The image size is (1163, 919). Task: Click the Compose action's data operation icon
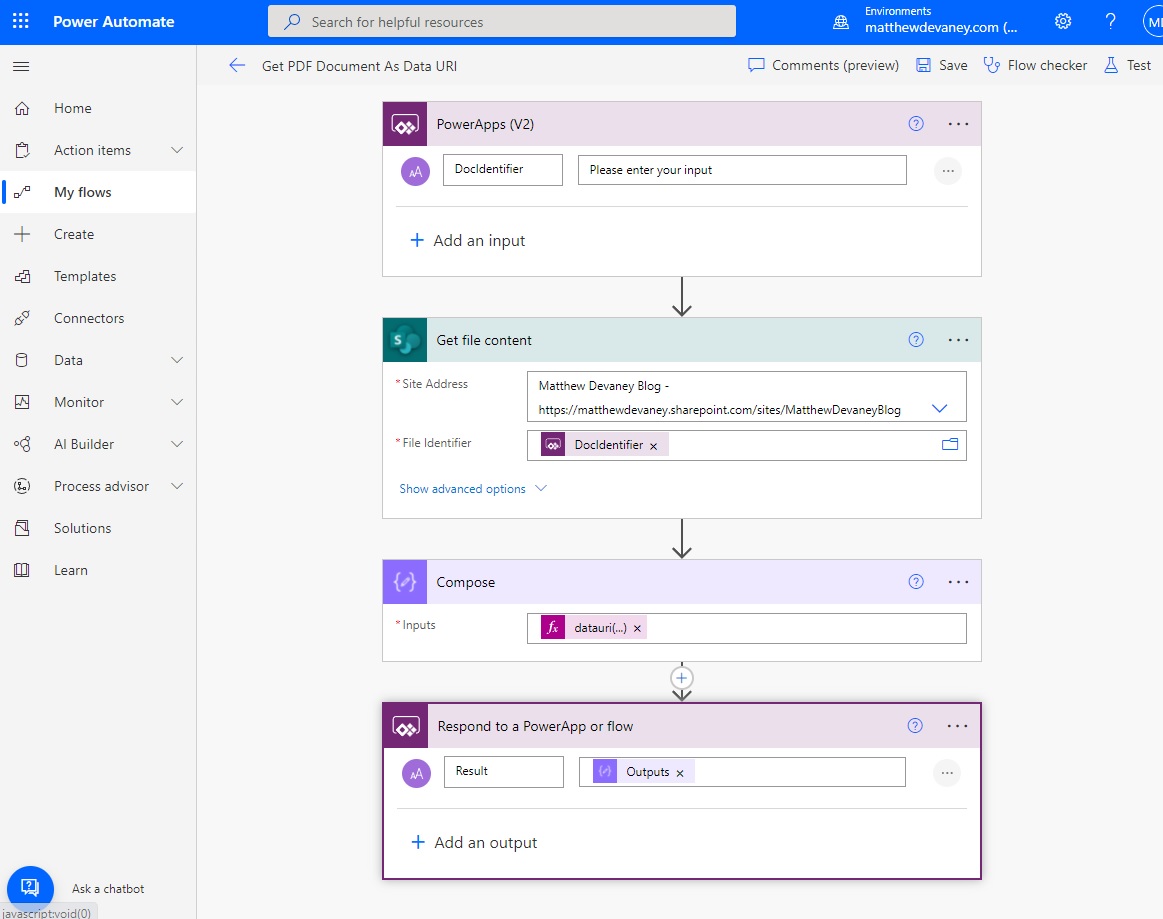point(404,581)
